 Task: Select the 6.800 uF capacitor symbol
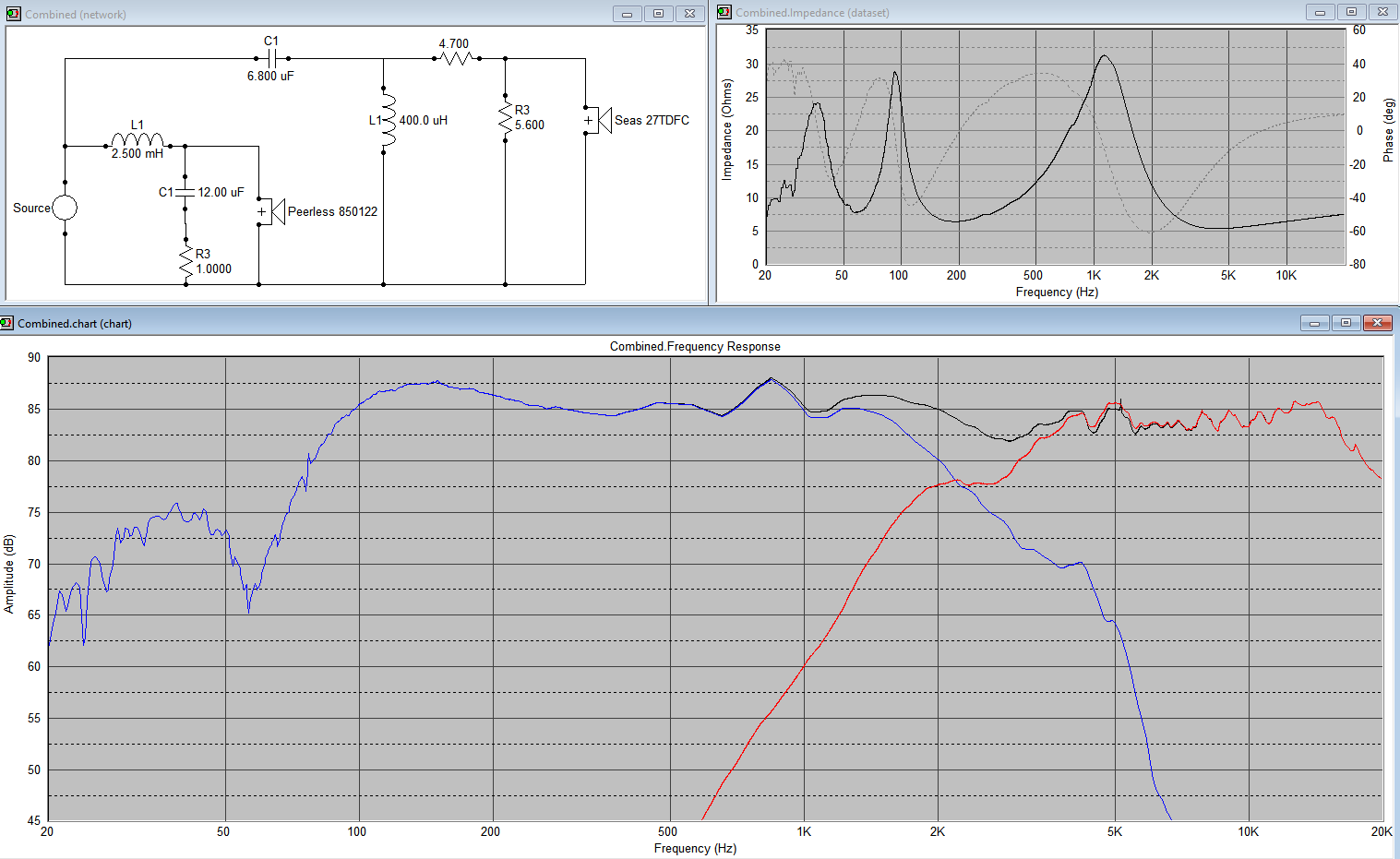[272, 58]
